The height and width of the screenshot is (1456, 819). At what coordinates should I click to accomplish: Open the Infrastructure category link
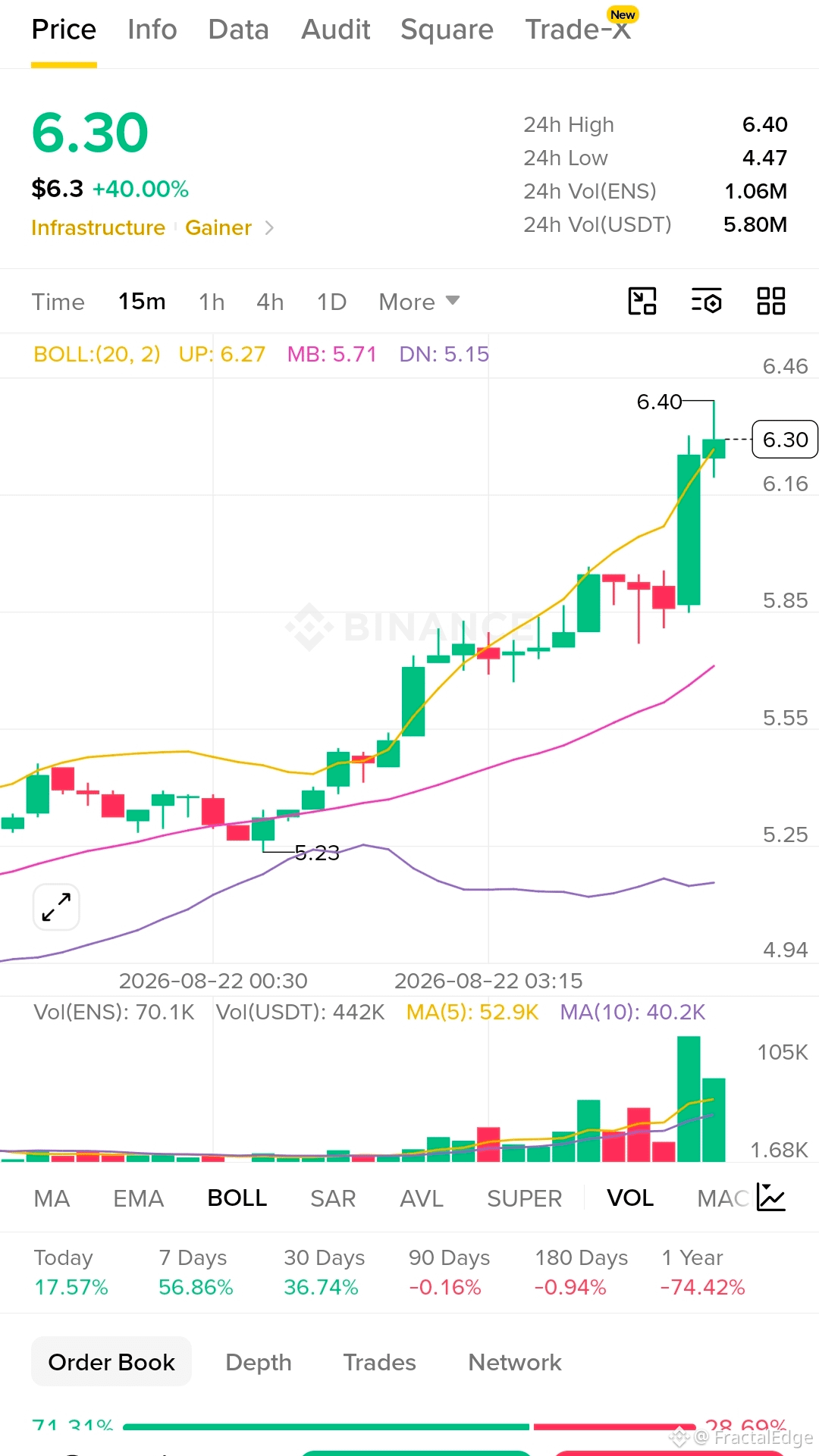pyautogui.click(x=99, y=227)
